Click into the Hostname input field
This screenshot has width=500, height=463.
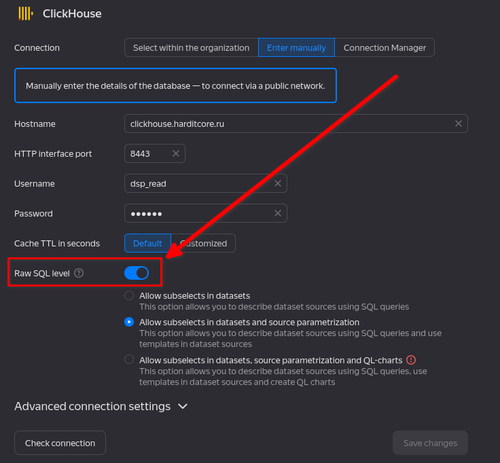pos(289,124)
